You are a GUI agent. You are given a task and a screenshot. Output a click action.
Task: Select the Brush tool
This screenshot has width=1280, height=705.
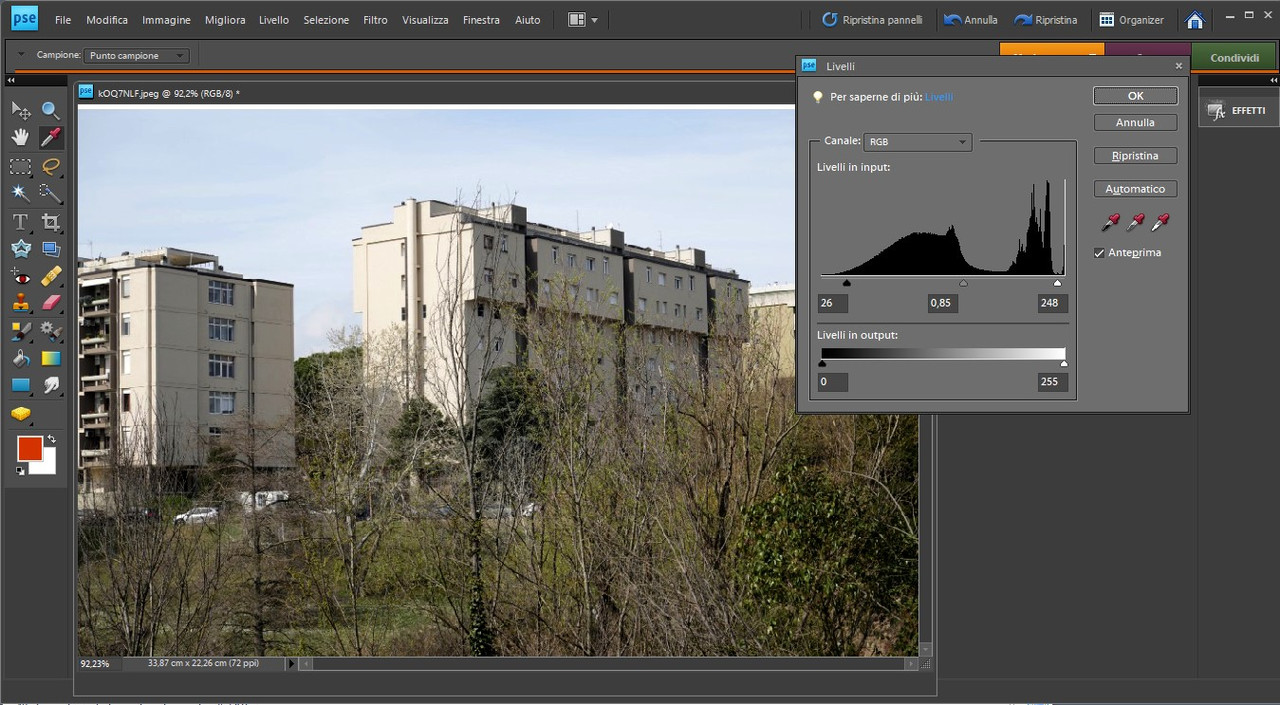(x=20, y=330)
